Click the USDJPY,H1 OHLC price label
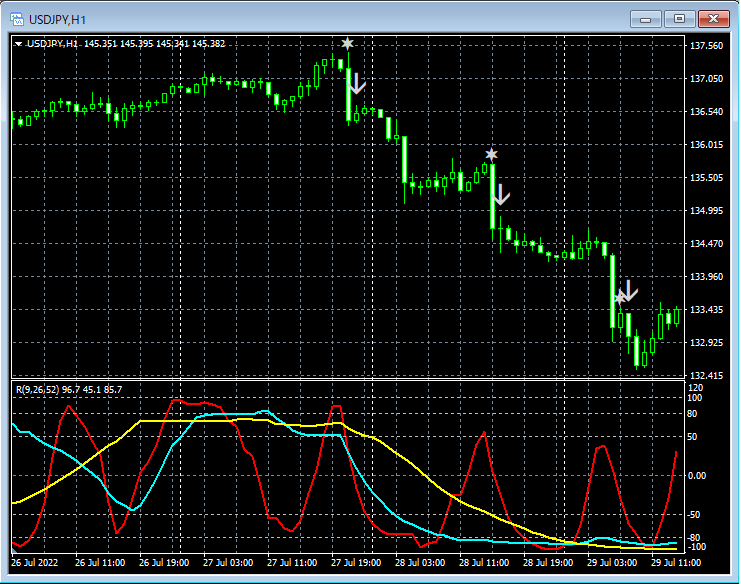Viewport: 741px width, 584px height. 125,44
